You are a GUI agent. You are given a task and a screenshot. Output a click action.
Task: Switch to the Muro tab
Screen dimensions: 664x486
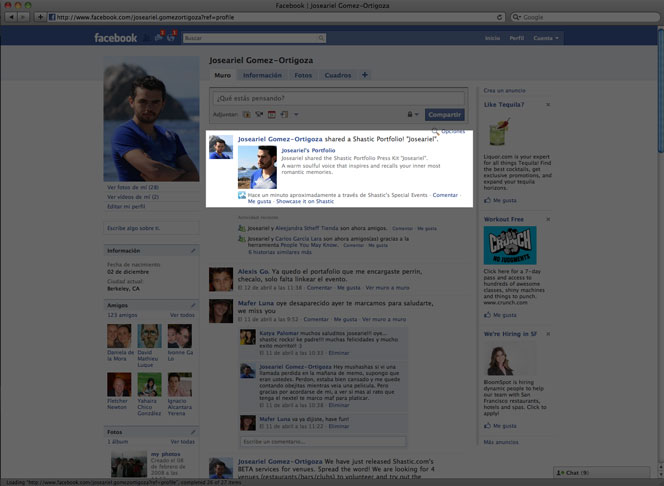click(x=222, y=75)
